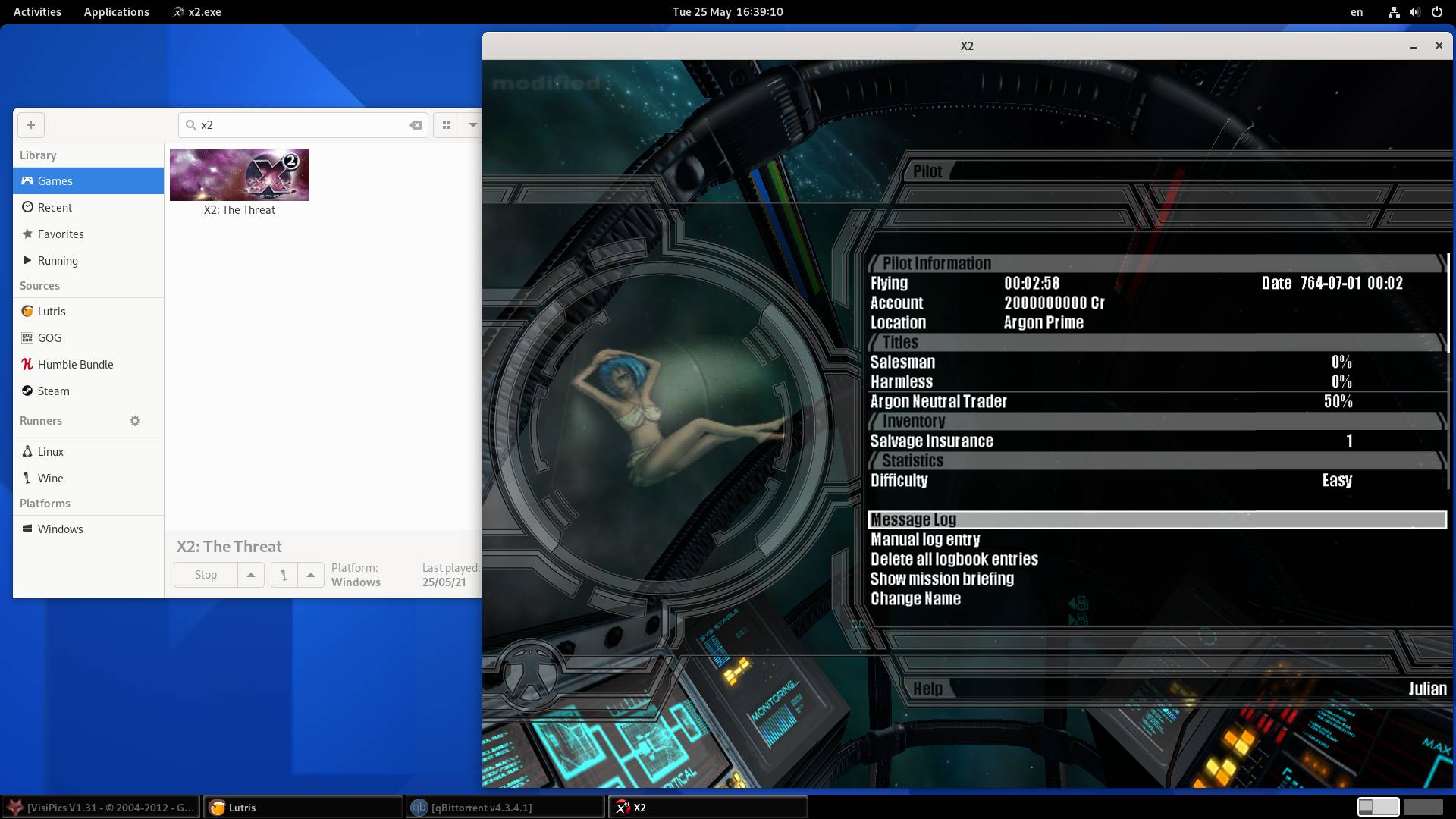Viewport: 1456px width, 819px height.
Task: Click the power icon in the system tray
Action: click(x=1437, y=12)
